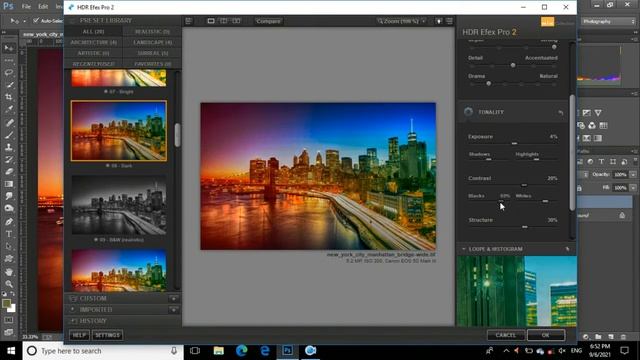Click the foreground color swatch in Photoshop
This screenshot has height=360, width=640.
point(6,303)
